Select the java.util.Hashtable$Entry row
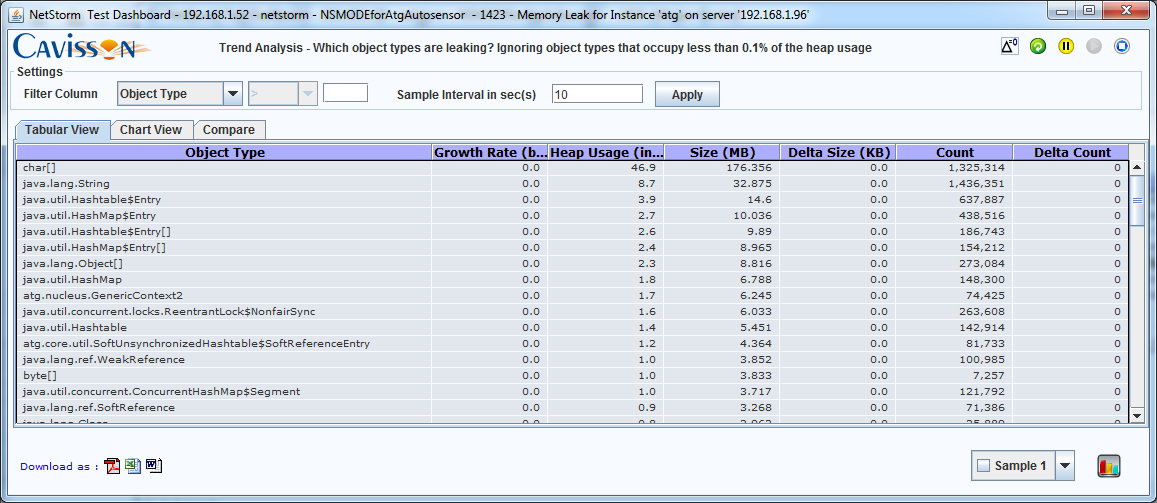The width and height of the screenshot is (1157, 503). pos(573,199)
